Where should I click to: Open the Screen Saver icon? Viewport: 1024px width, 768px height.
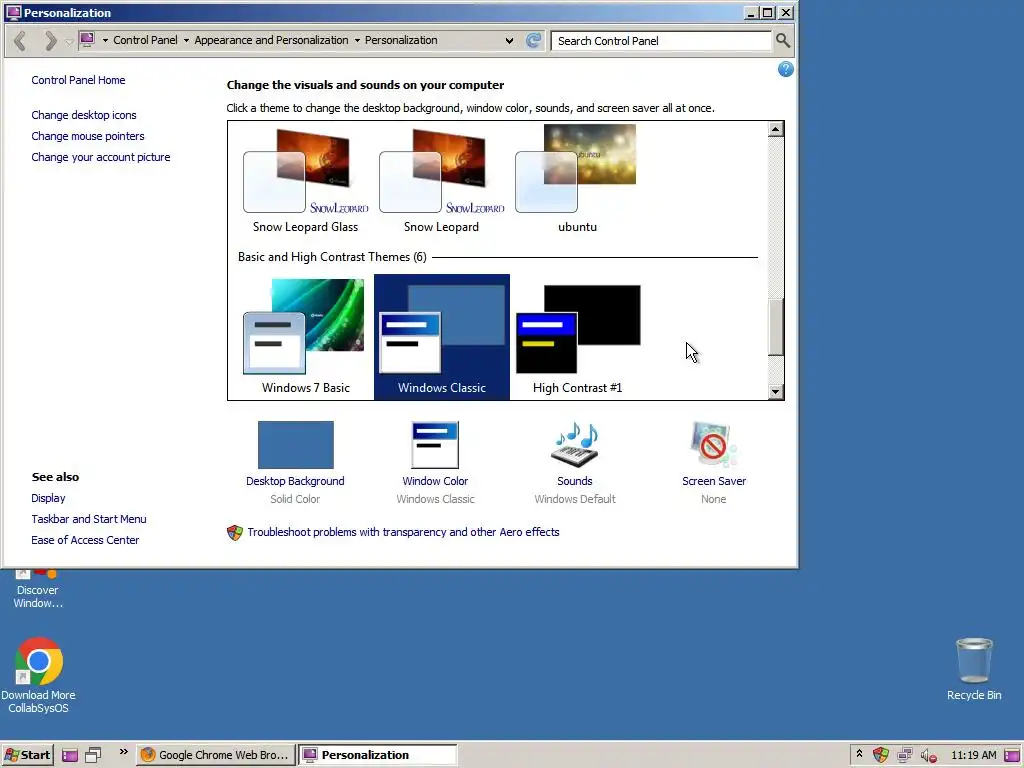point(714,445)
